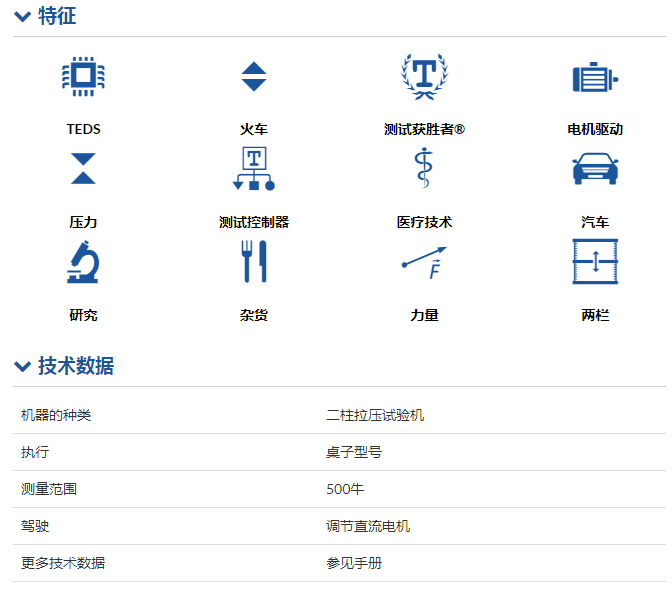Select the 汽车 car icon
This screenshot has height=616, width=672.
[595, 168]
